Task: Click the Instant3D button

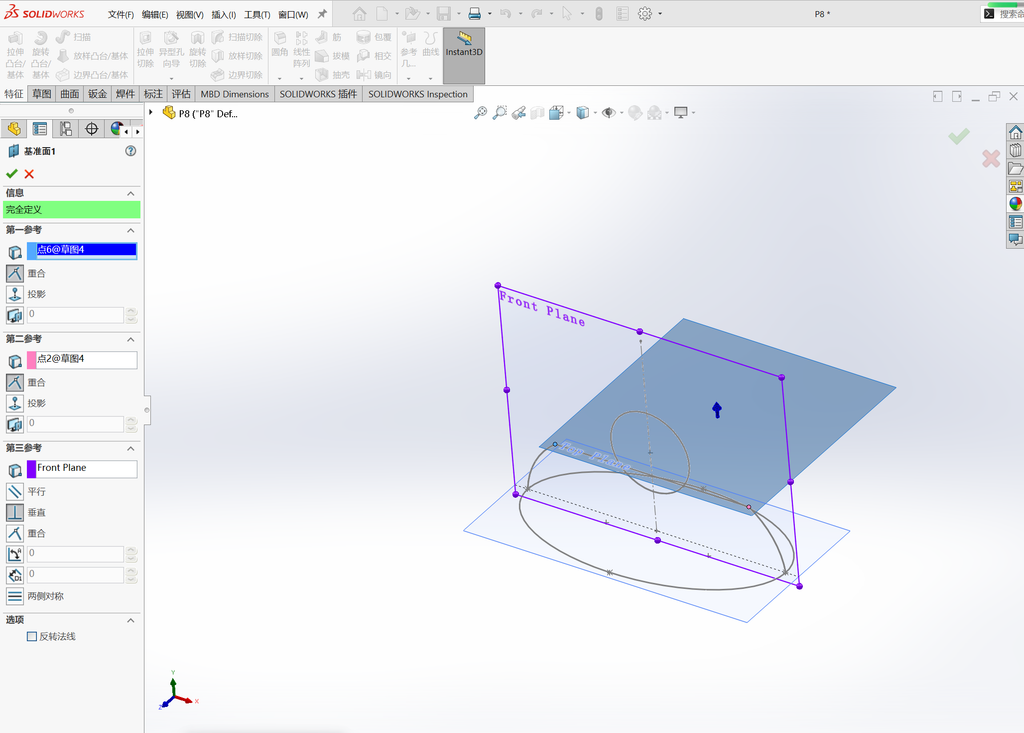Action: (464, 55)
